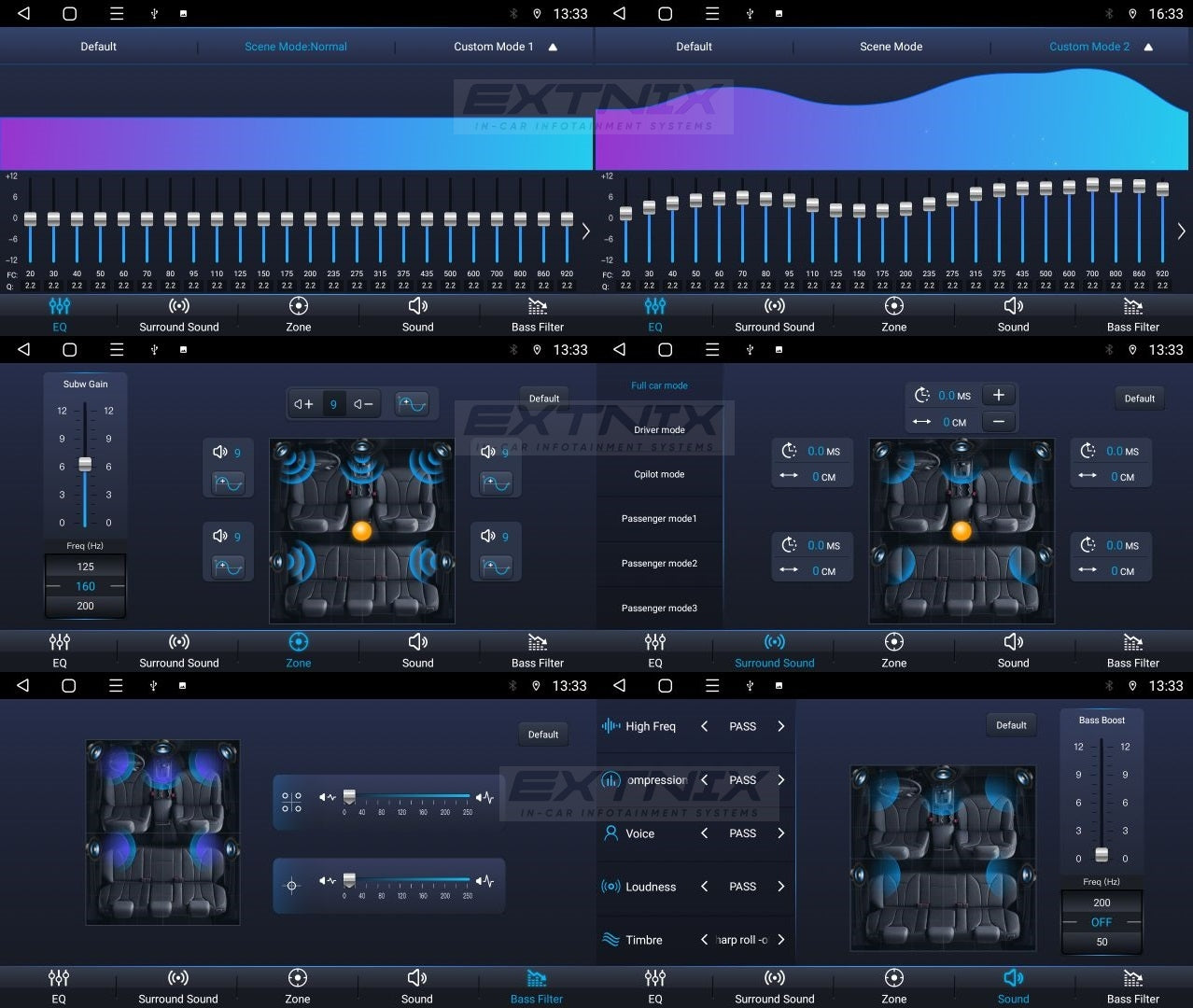
Task: Tap the back arrow on the 16:33 EQ screen
Action: point(619,13)
